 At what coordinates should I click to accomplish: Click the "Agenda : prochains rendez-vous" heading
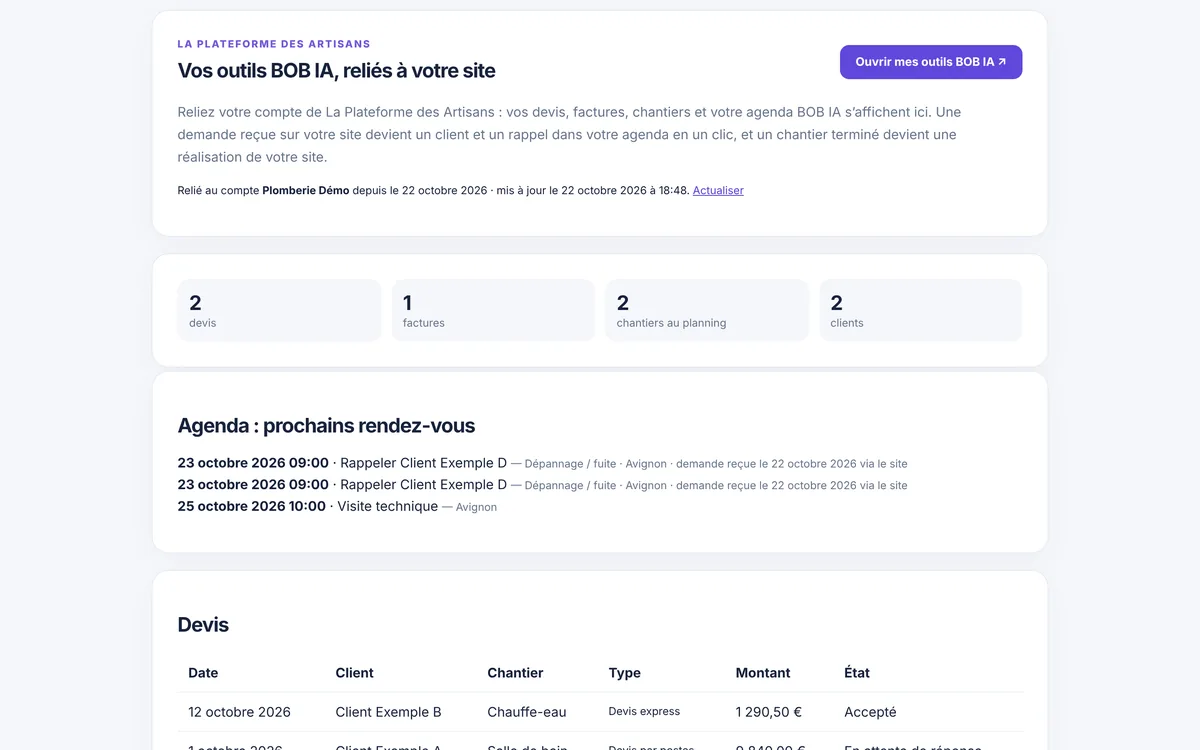(326, 425)
